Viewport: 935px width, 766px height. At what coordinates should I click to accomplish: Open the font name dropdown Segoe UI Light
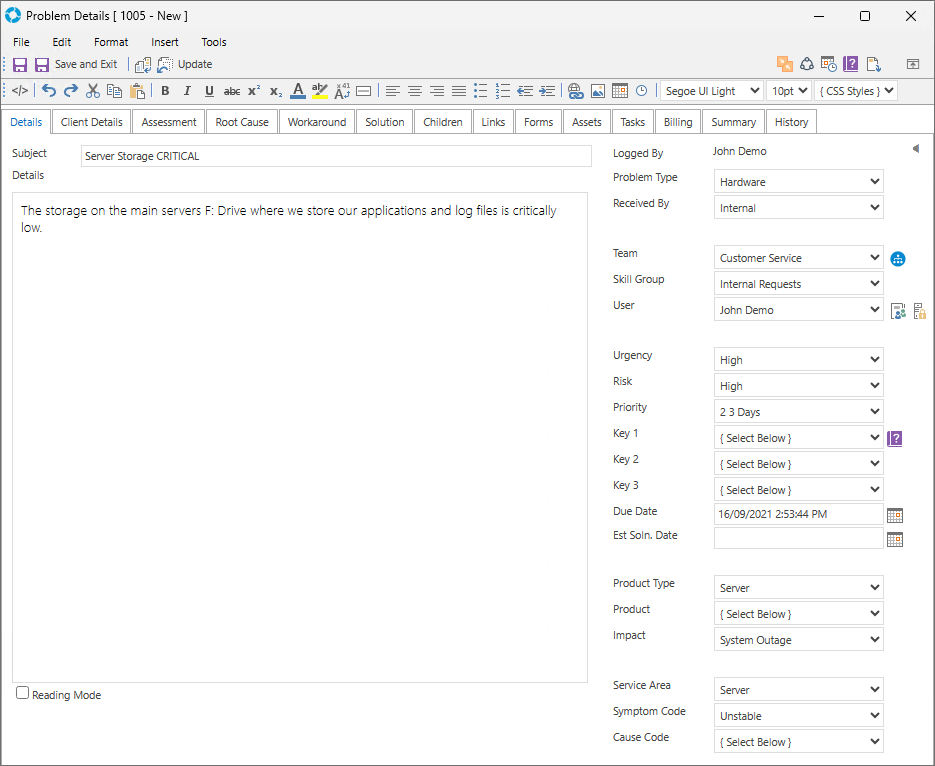pyautogui.click(x=710, y=91)
